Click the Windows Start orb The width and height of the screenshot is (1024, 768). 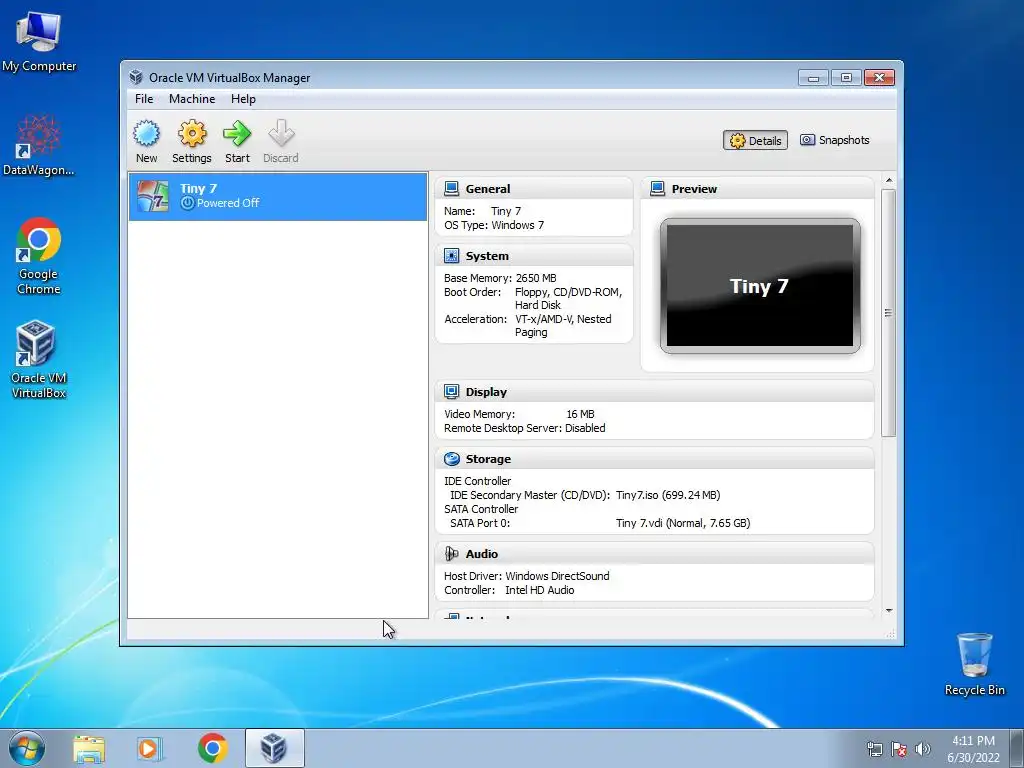27,748
